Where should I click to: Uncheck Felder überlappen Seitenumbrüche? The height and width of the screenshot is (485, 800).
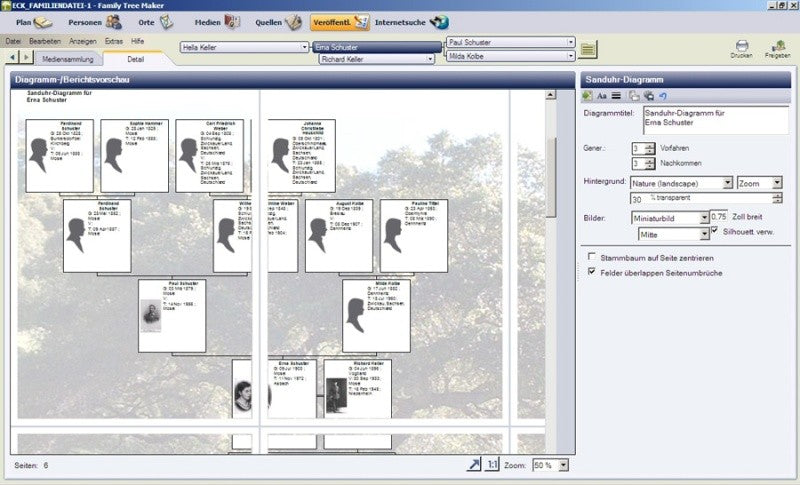pyautogui.click(x=592, y=271)
